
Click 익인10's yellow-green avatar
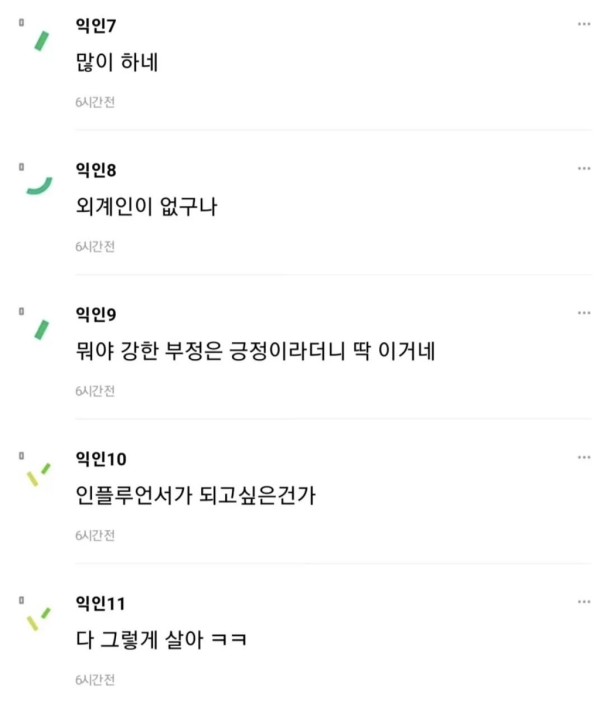tap(38, 475)
